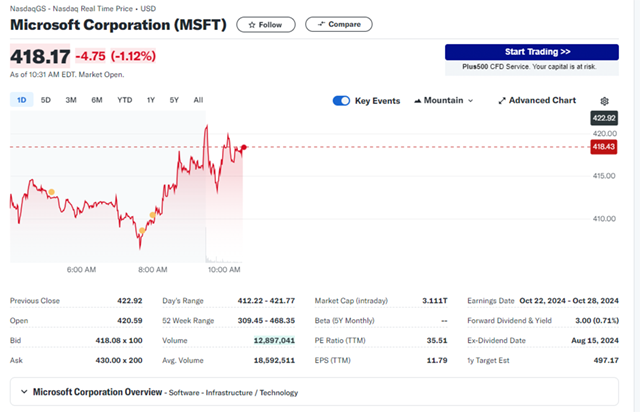Click the key event dot on the 8:00 AM dip
640x412 pixels.
pos(142,231)
